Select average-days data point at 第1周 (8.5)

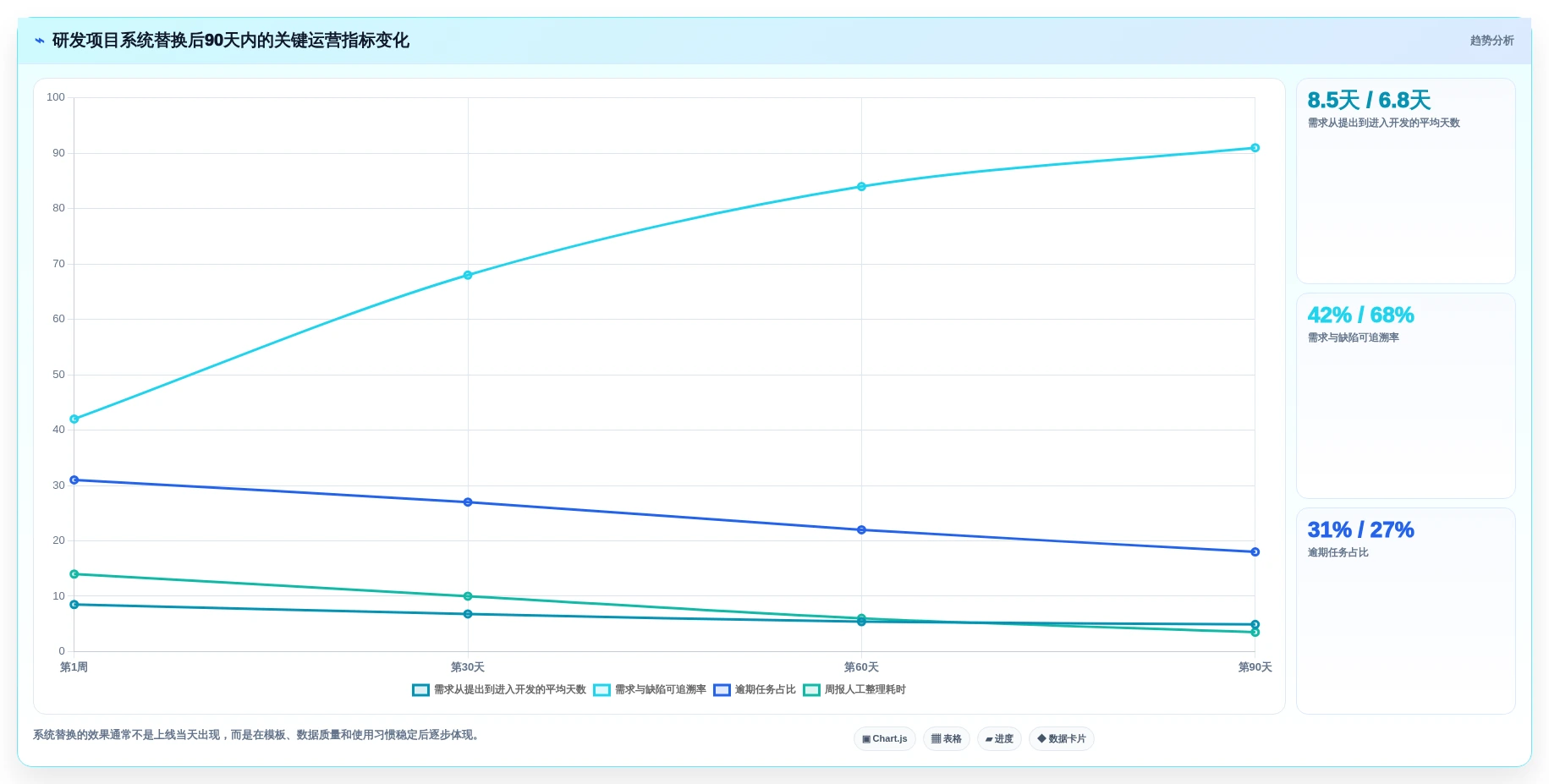[74, 605]
